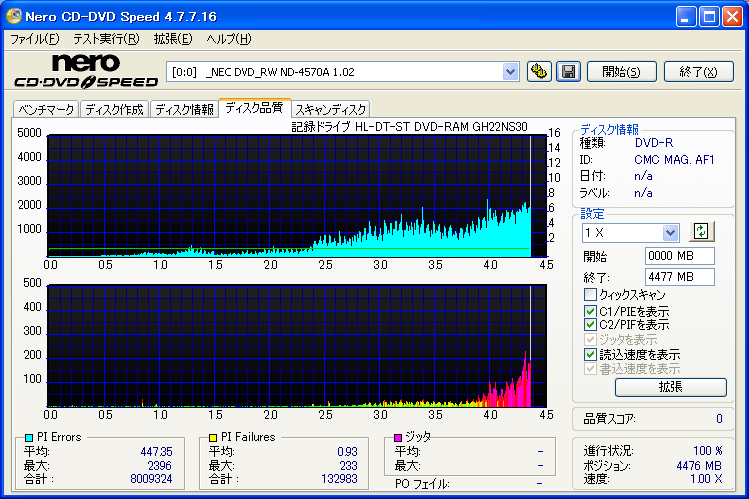749x499 pixels.
Task: Click the PI Errors graph area
Action: 297,196
